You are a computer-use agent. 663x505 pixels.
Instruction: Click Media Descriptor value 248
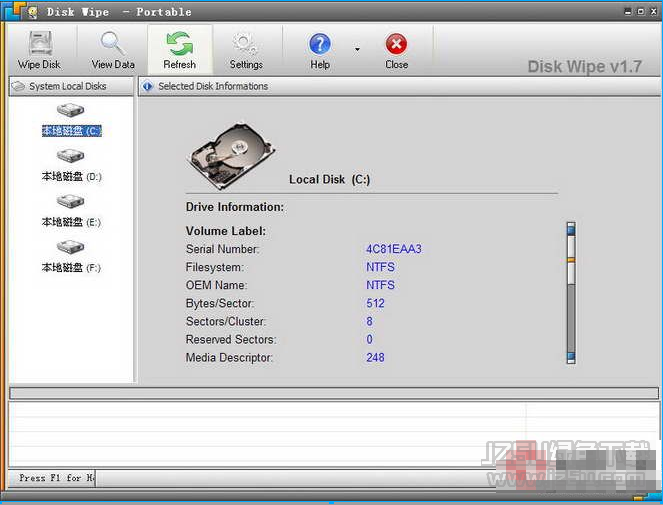point(375,357)
